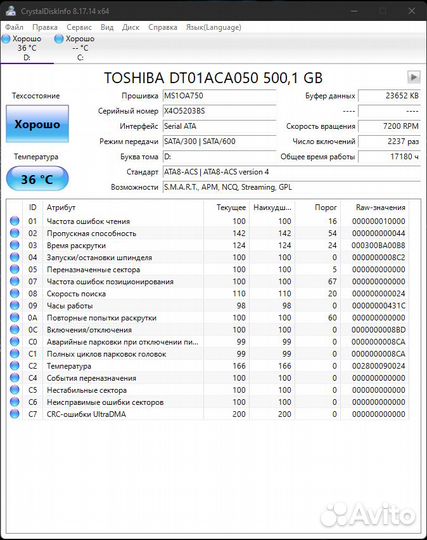This screenshot has height=540, width=427.
Task: Click the next disk arrow button
Action: point(414,77)
